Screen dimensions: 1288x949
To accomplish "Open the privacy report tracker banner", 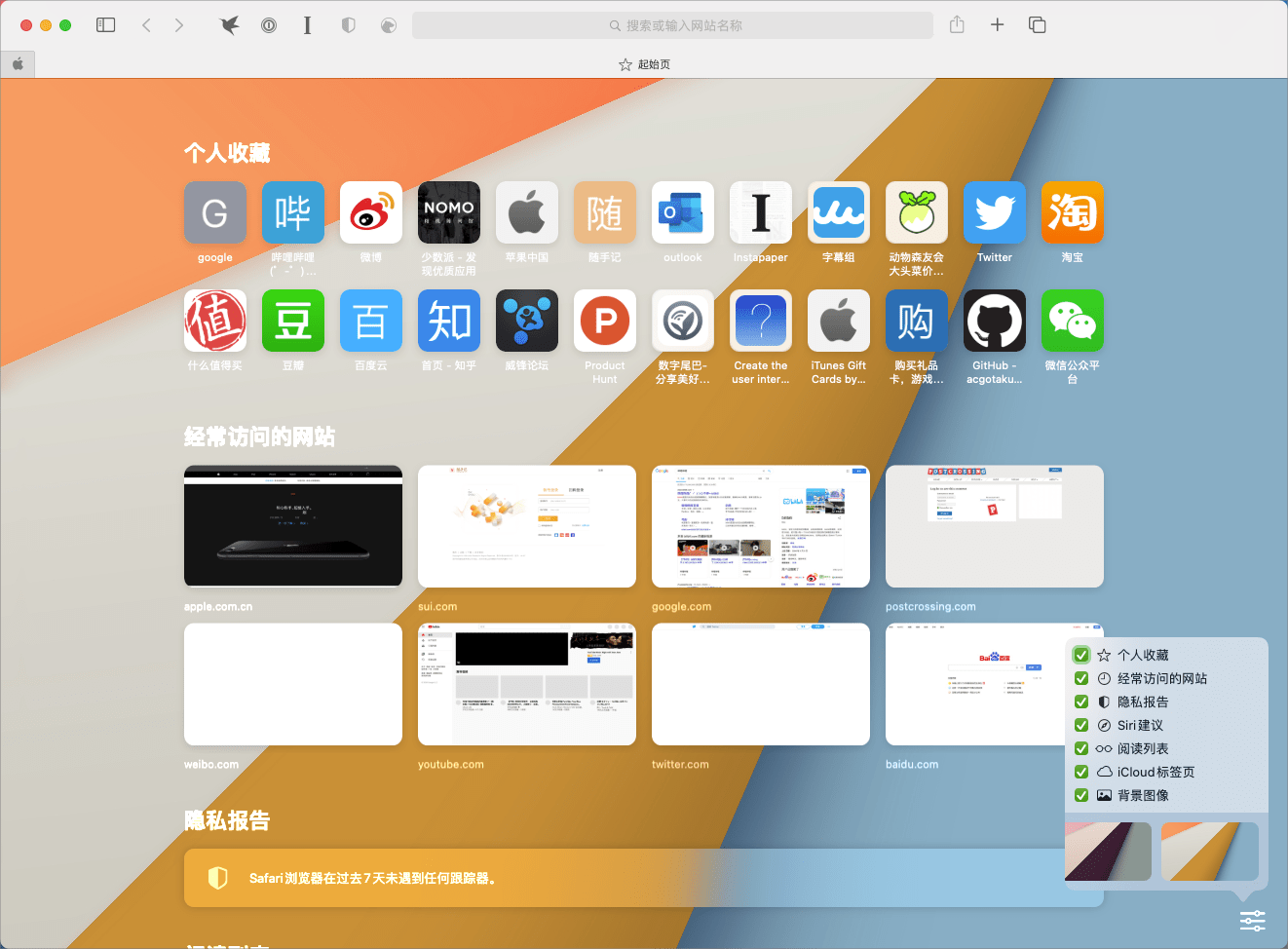I will (x=644, y=878).
